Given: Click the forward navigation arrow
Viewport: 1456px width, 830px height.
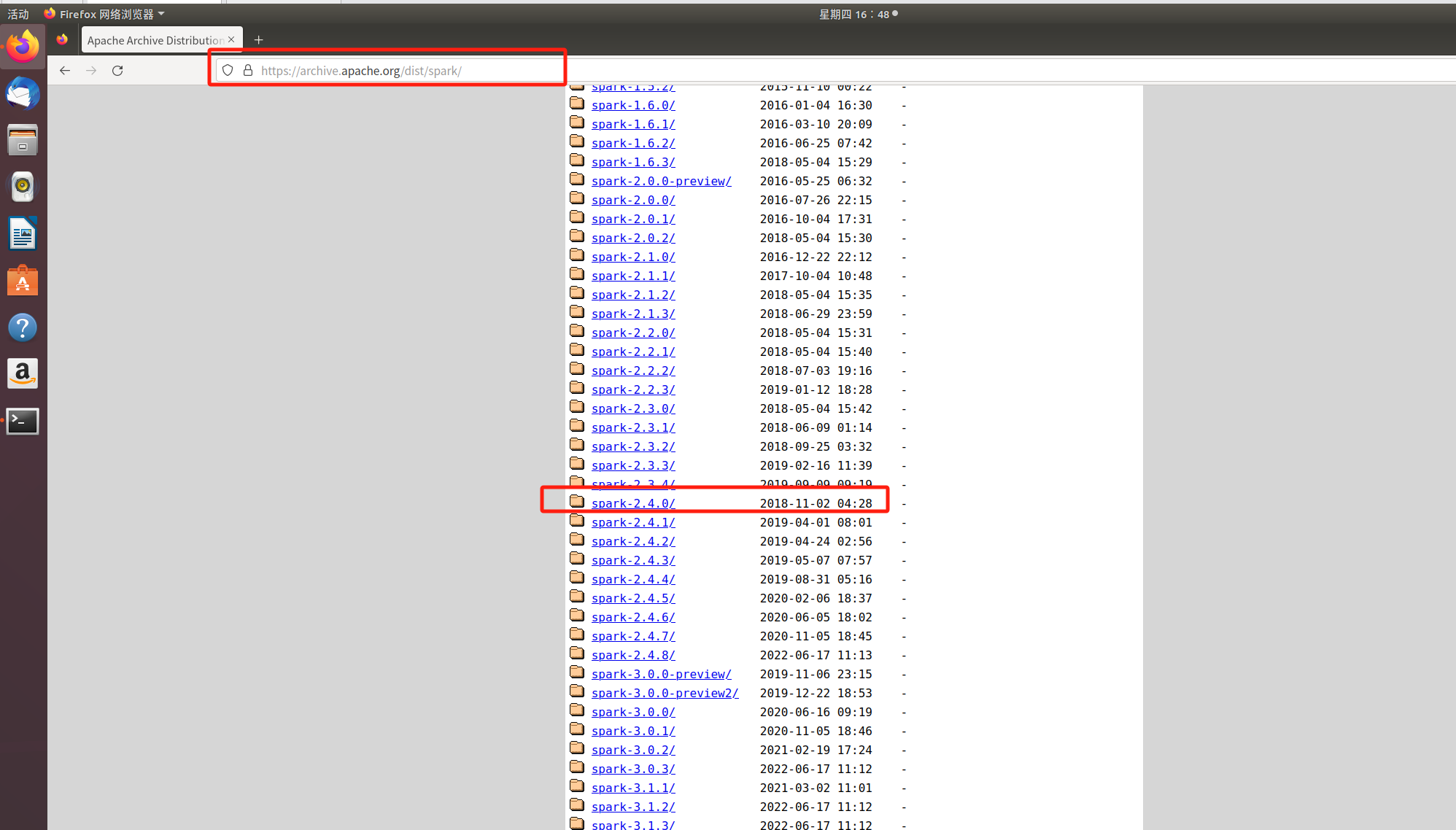Looking at the screenshot, I should [x=91, y=71].
